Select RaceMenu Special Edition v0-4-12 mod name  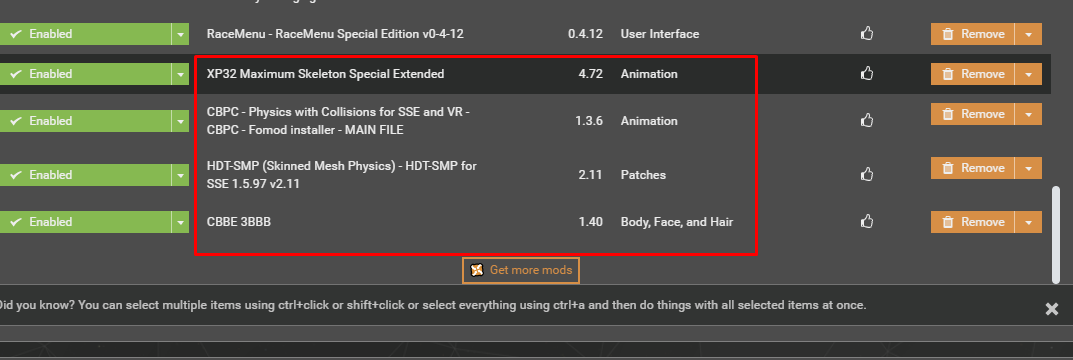tap(335, 34)
